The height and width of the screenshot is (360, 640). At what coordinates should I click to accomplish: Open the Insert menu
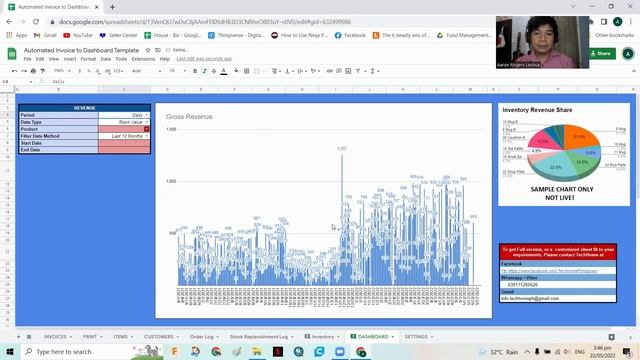(70, 59)
